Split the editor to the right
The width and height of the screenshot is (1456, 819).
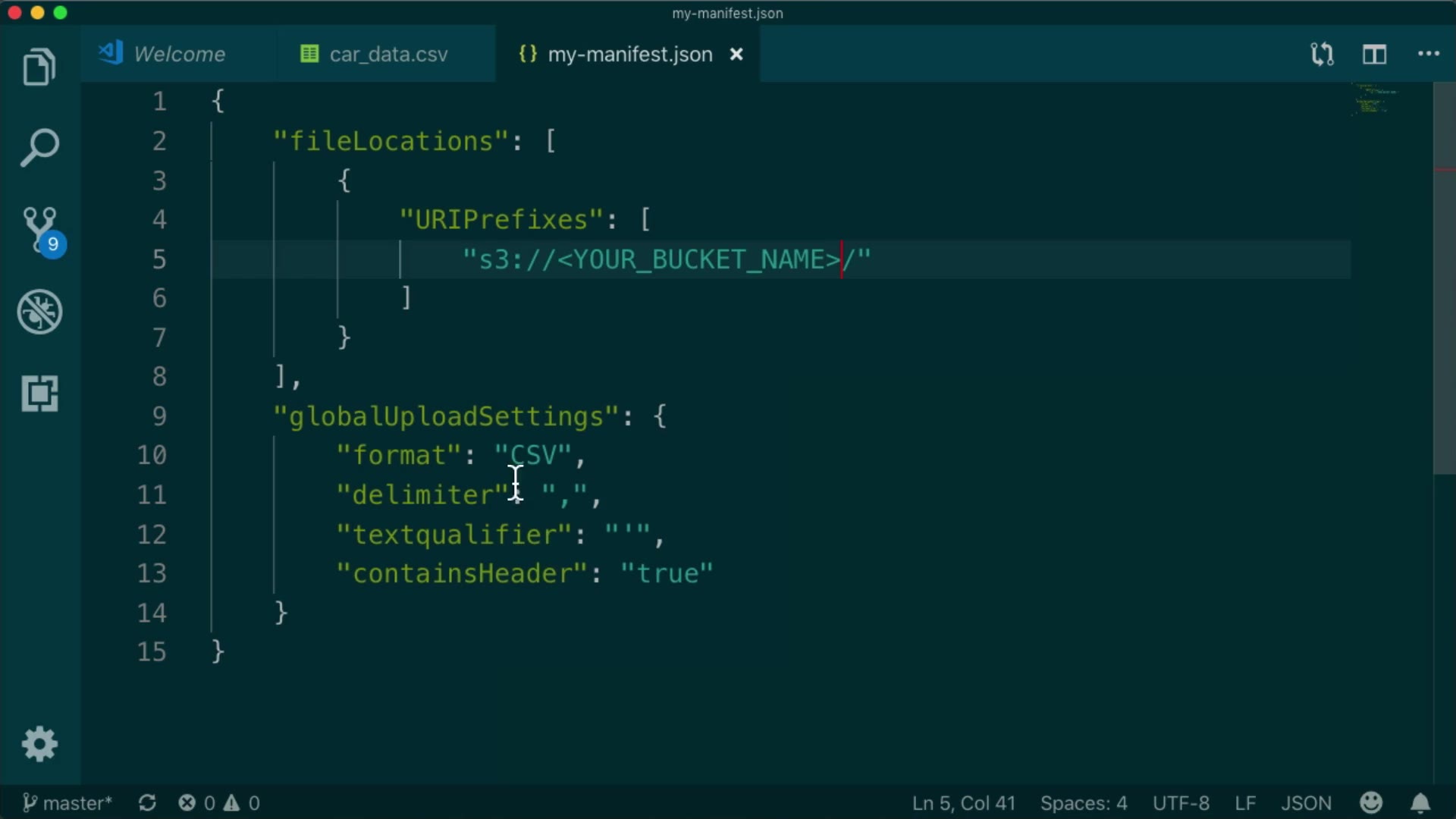pos(1374,55)
